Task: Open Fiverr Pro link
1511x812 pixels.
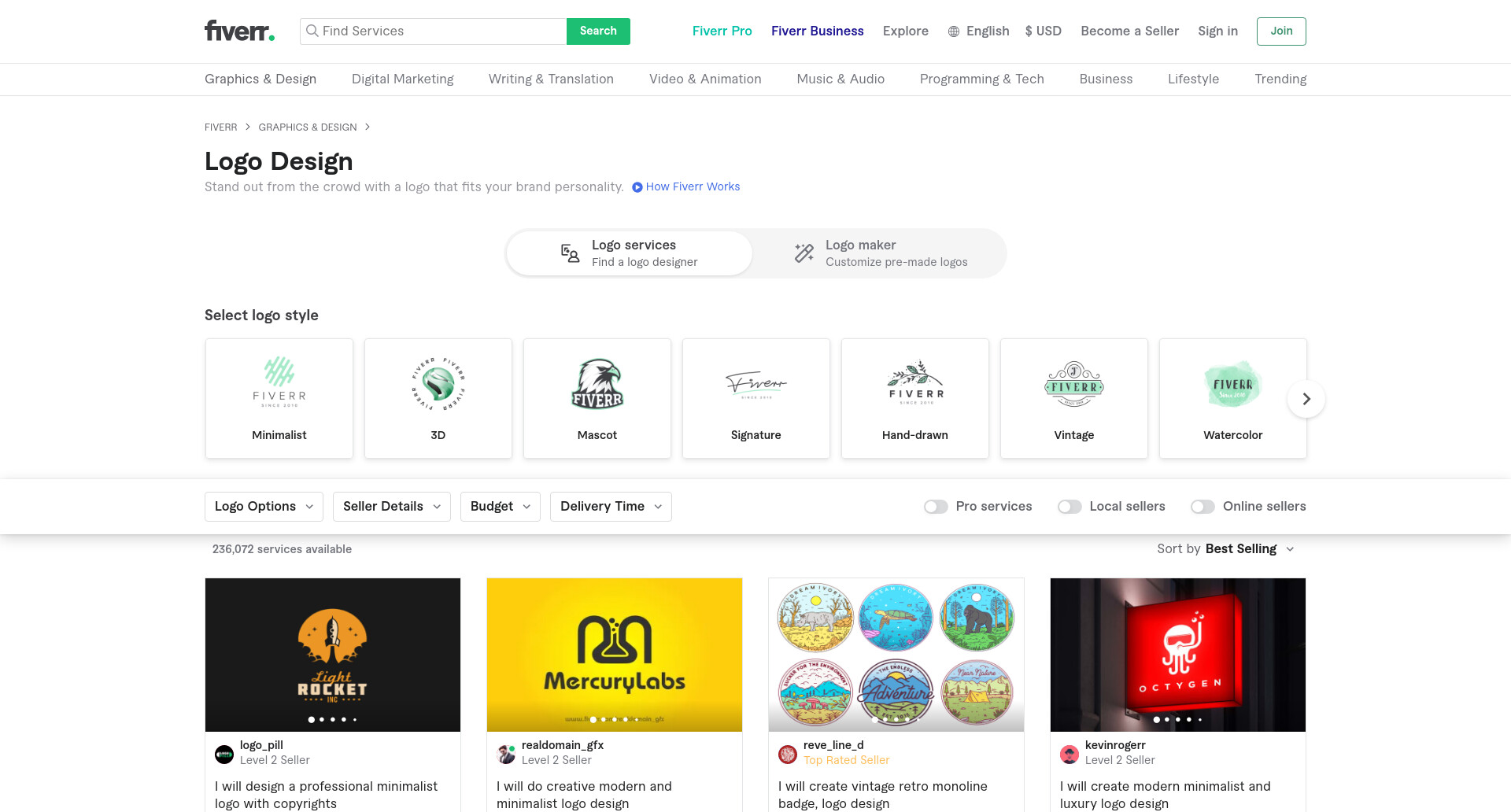Action: tap(722, 31)
